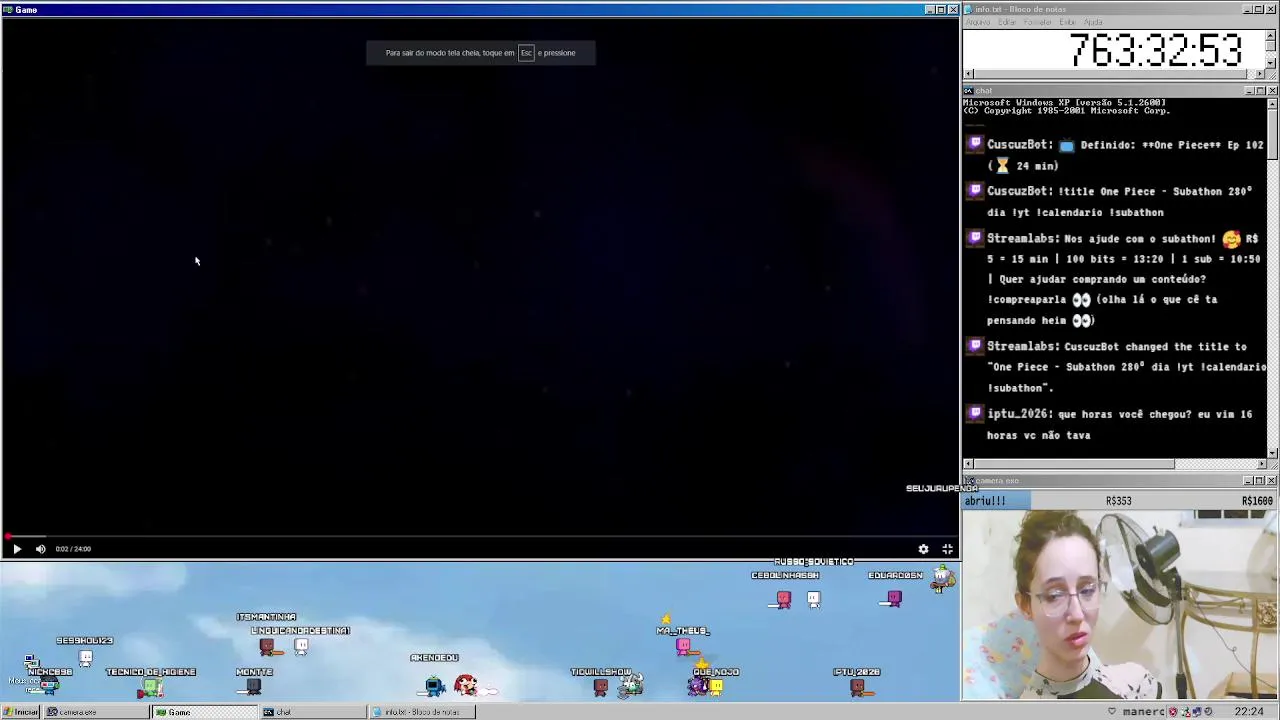This screenshot has height=720, width=1280.
Task: Switch to Game in the taskbar
Action: point(204,712)
